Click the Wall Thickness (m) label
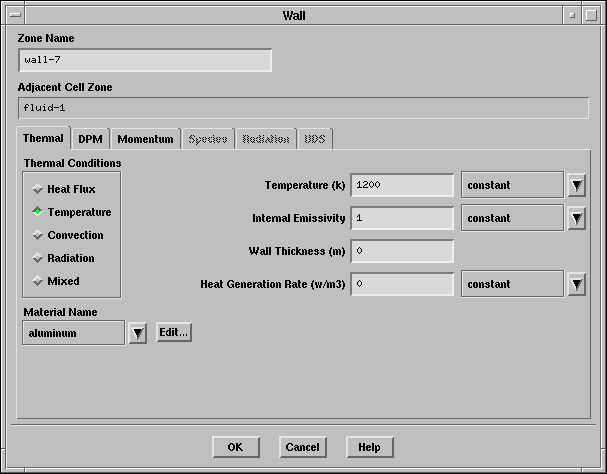Screen dimensions: 607x474 297,251
